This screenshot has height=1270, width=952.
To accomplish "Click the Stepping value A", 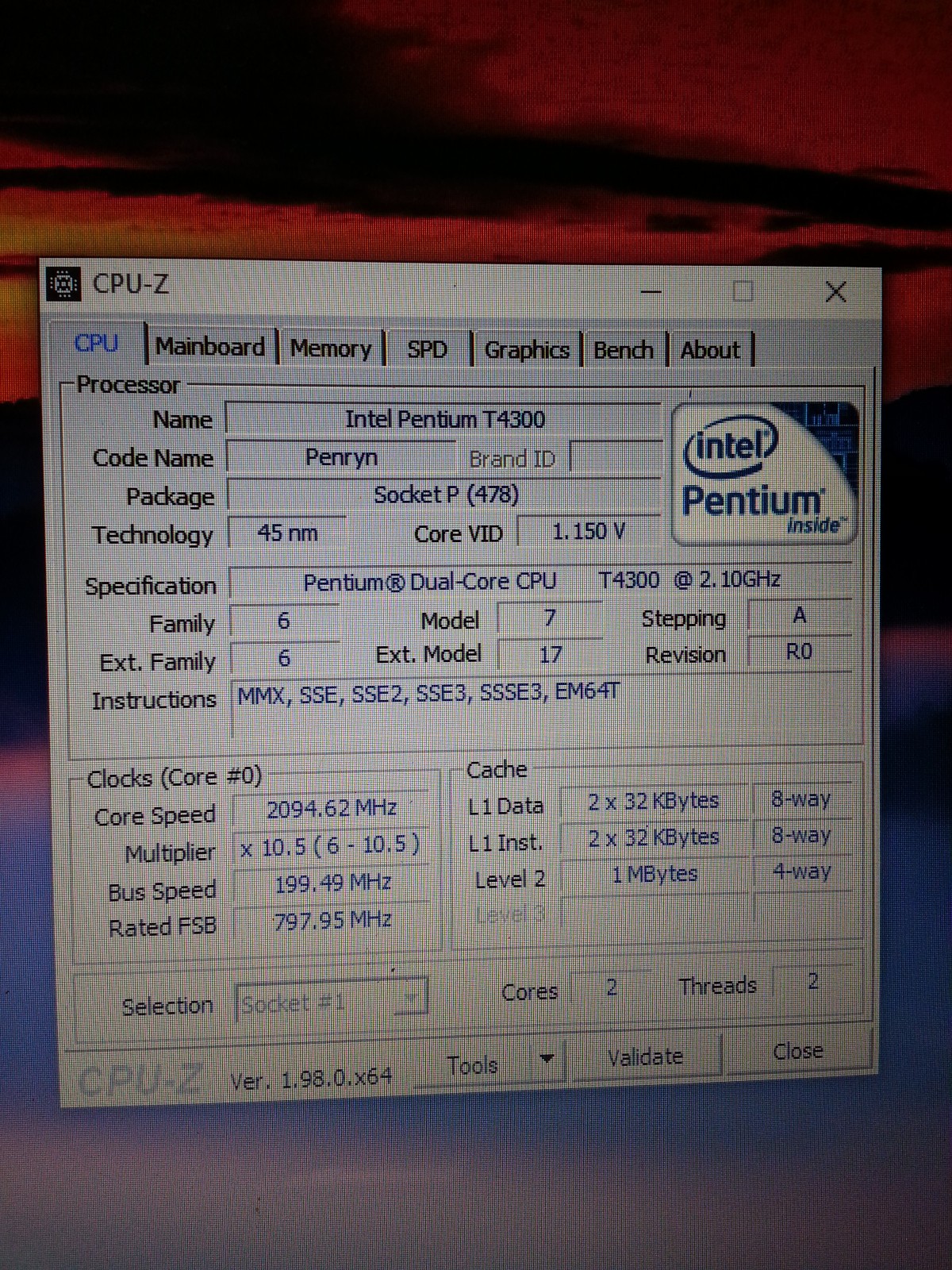I will [x=800, y=615].
